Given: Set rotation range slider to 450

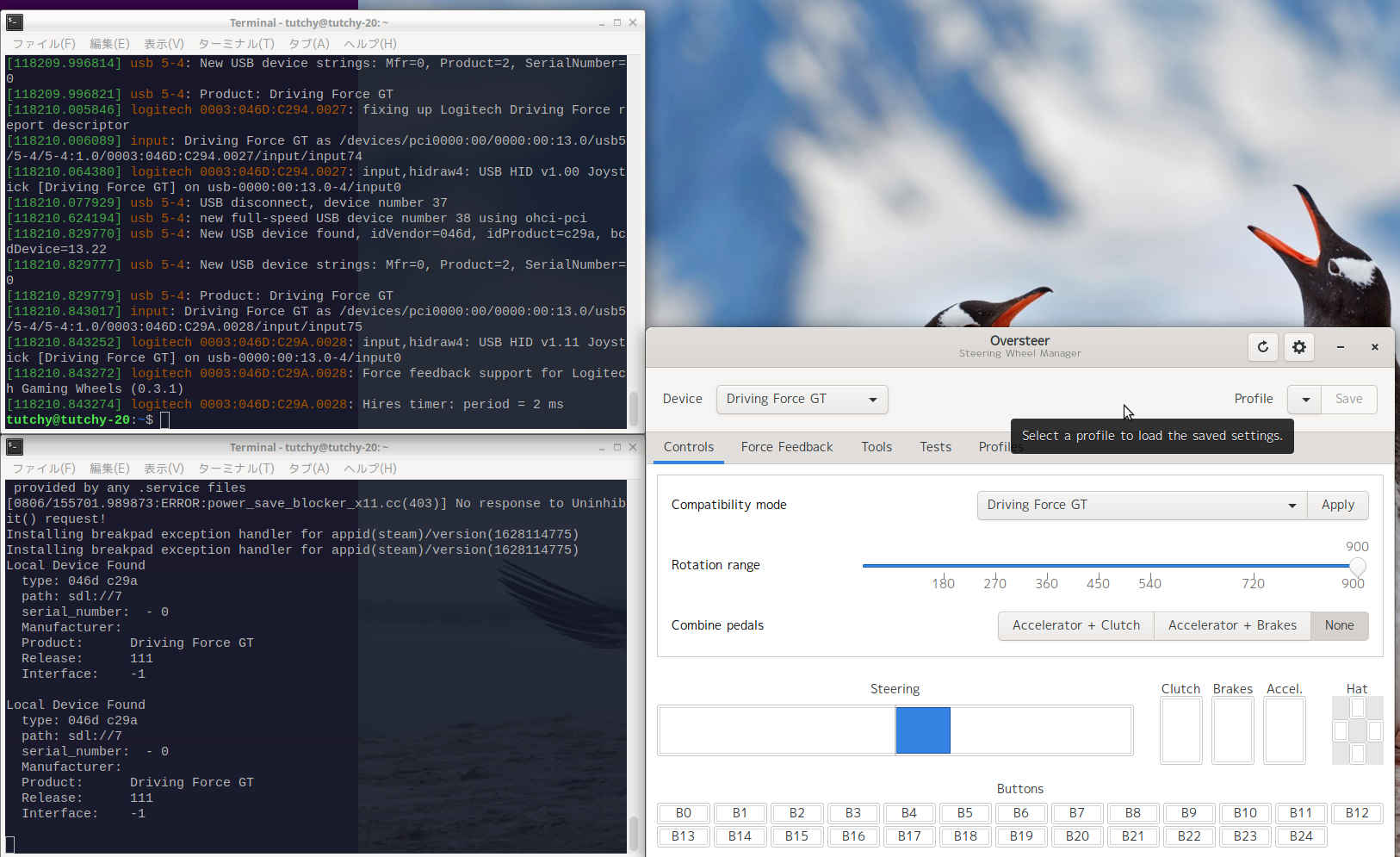Looking at the screenshot, I should 1098,567.
